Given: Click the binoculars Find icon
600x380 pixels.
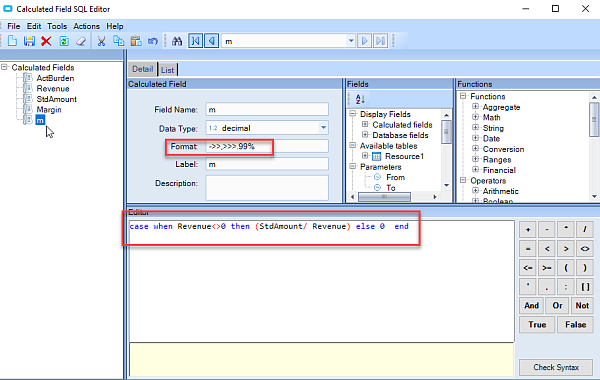Looking at the screenshot, I should (x=177, y=41).
